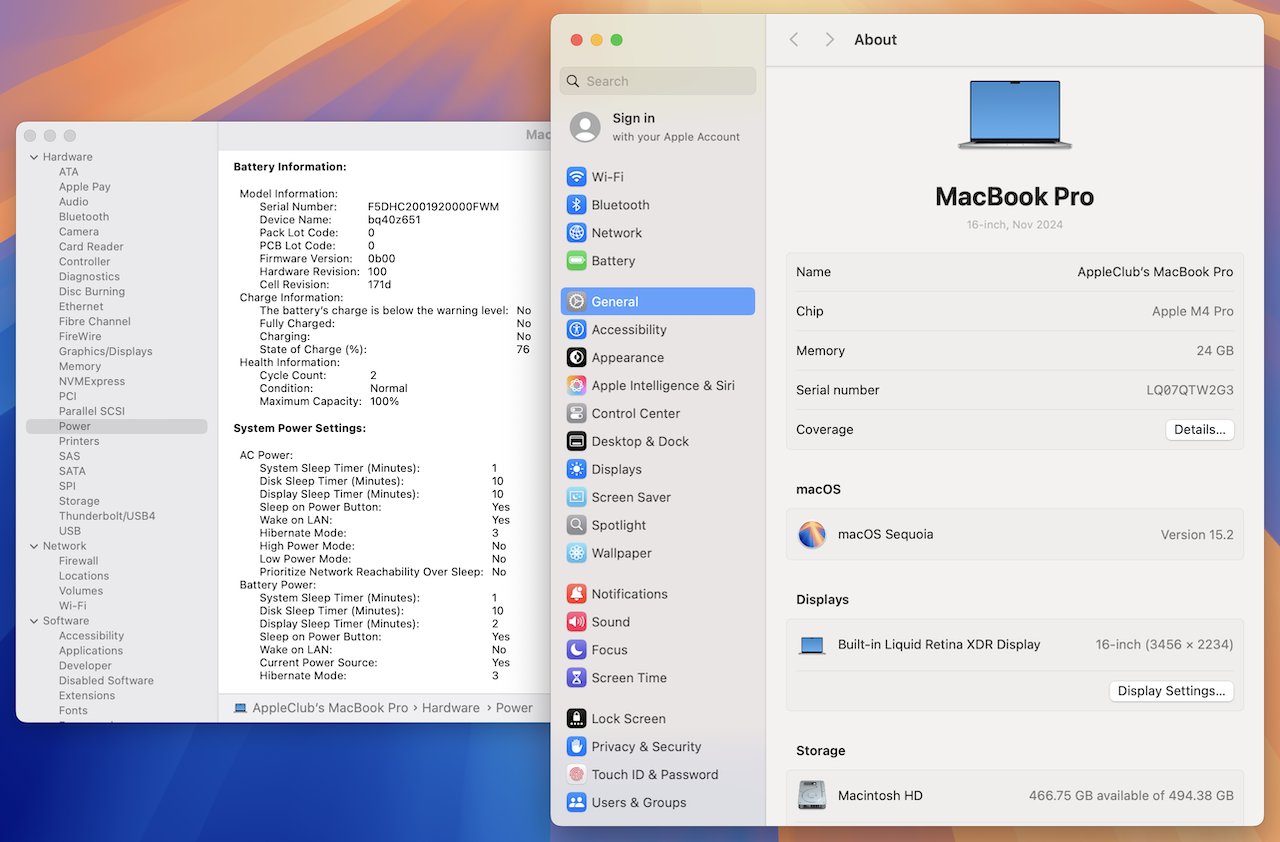Select Storage in System Information hardware list

pyautogui.click(x=79, y=501)
